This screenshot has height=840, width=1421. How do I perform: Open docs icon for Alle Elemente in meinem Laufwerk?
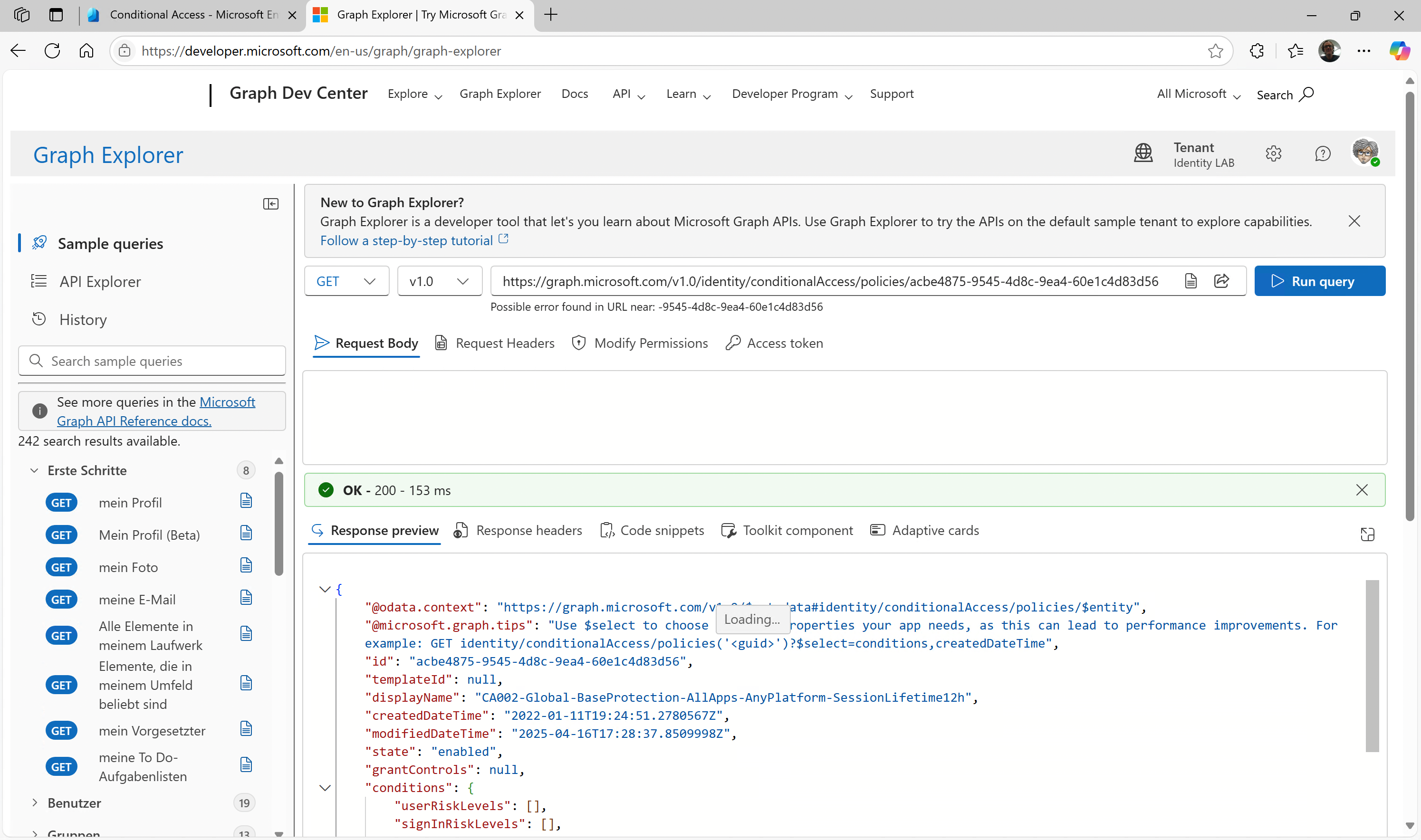click(x=246, y=634)
